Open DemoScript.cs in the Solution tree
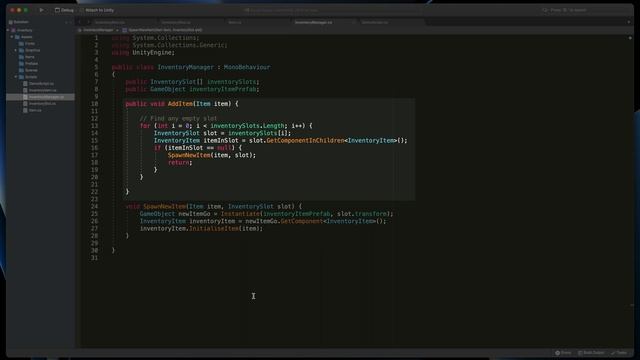 [41, 84]
